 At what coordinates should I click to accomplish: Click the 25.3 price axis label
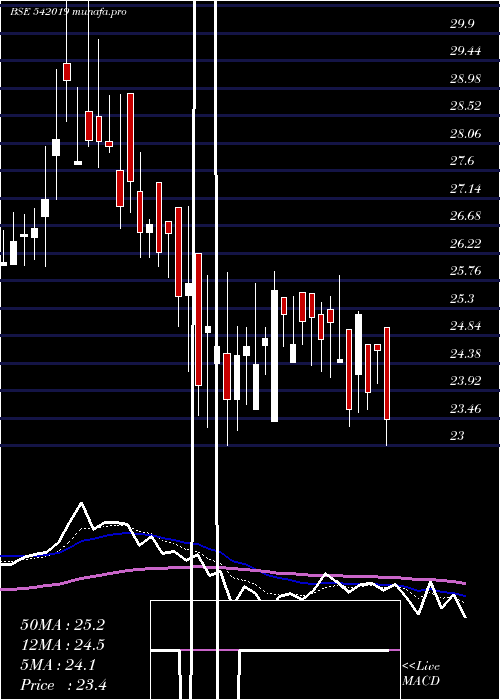point(462,299)
